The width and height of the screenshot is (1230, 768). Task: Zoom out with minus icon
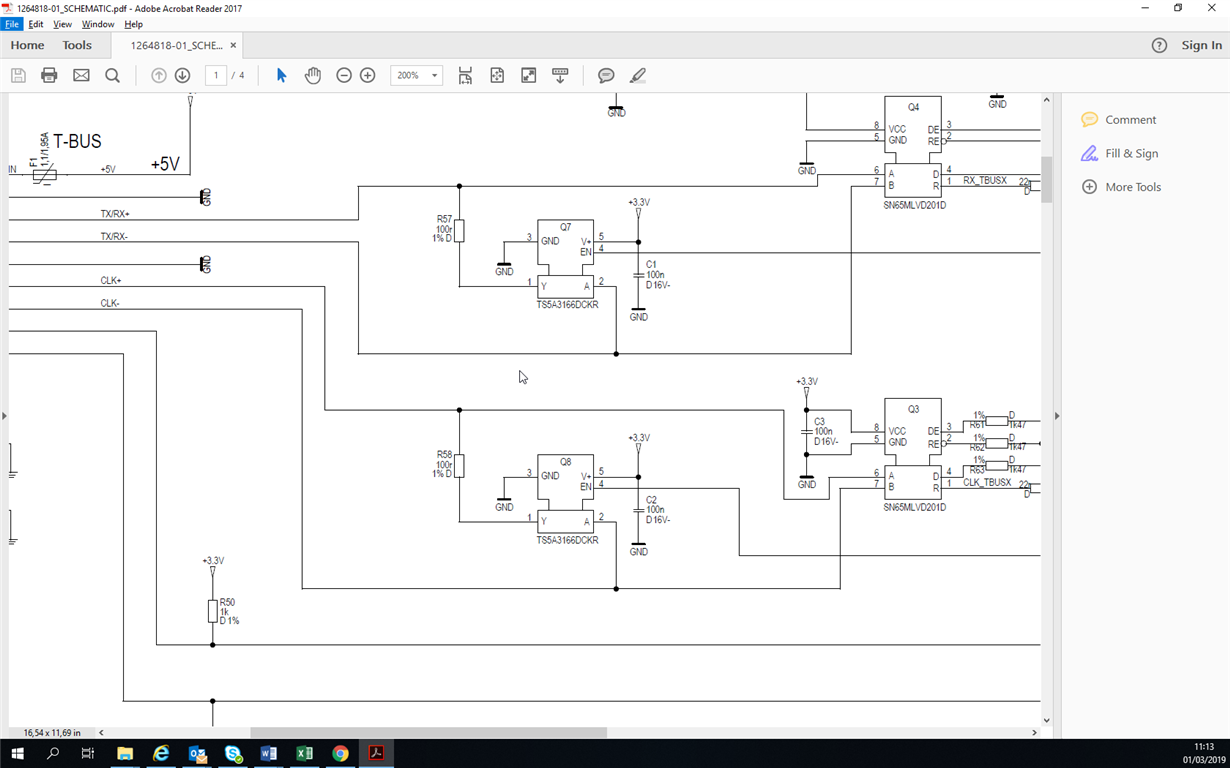click(x=344, y=75)
